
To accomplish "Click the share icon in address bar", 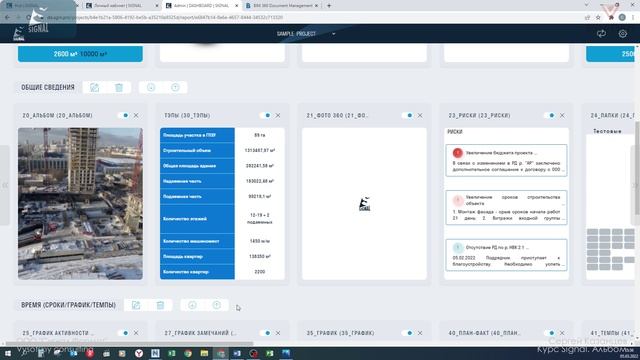I will pos(587,18).
